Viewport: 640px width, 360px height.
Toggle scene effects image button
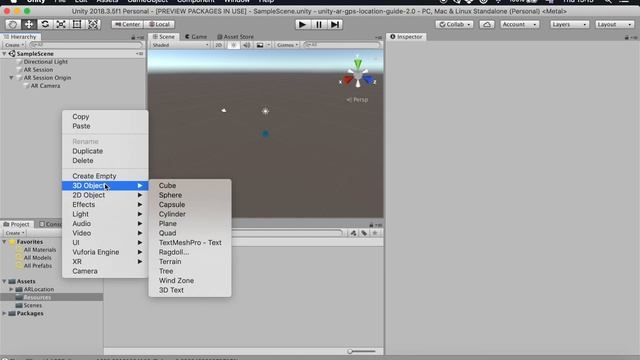tap(260, 45)
